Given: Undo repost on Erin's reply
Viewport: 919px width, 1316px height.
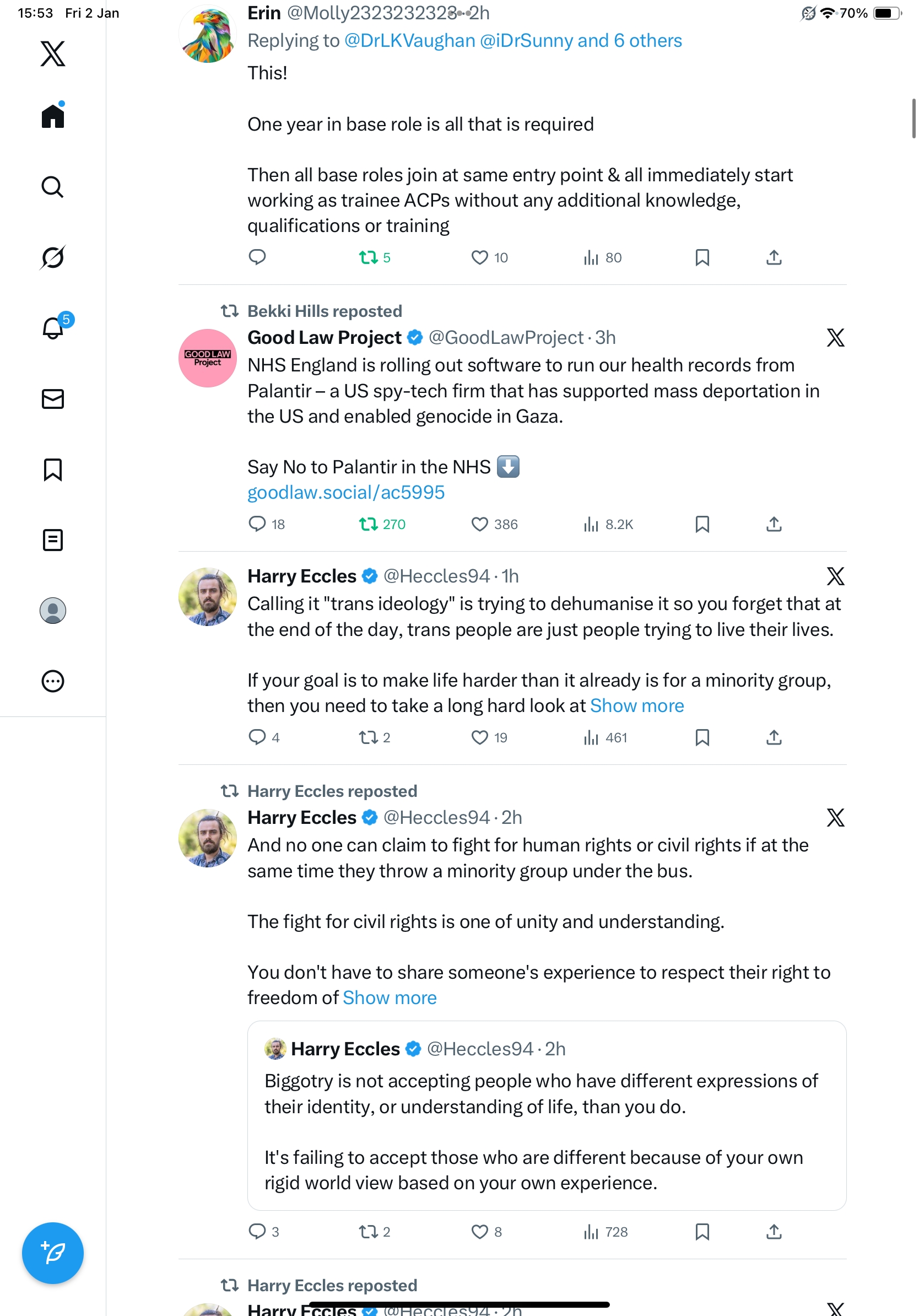Looking at the screenshot, I should pyautogui.click(x=369, y=257).
